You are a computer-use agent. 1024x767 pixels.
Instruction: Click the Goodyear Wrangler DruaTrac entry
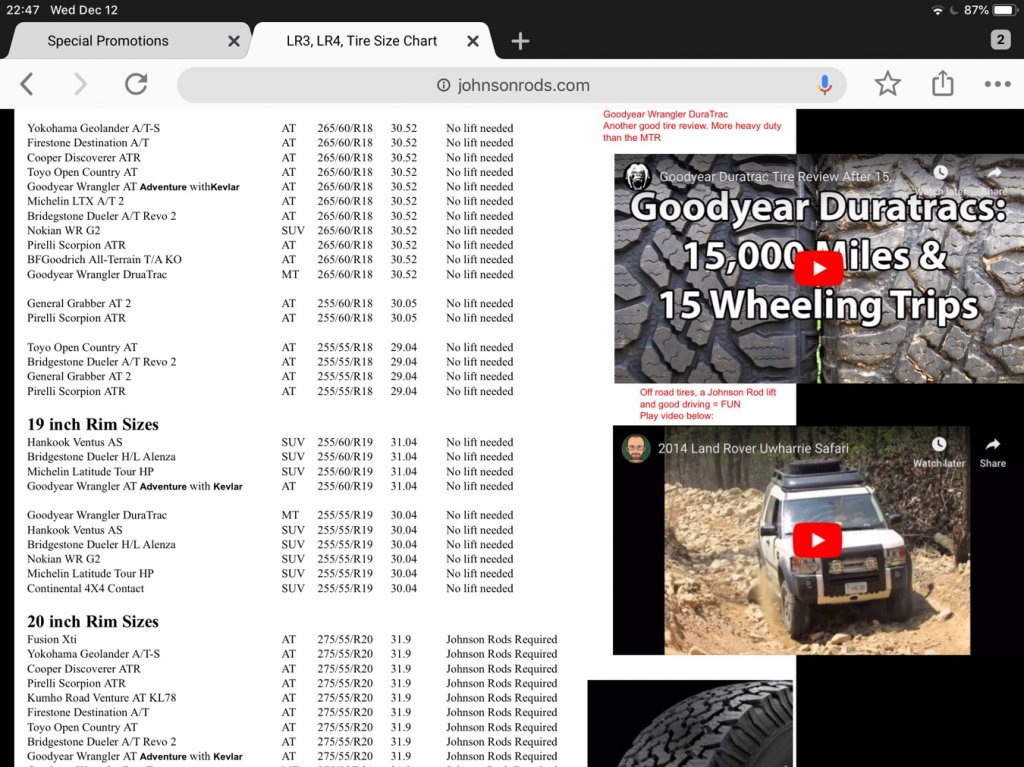coord(97,274)
